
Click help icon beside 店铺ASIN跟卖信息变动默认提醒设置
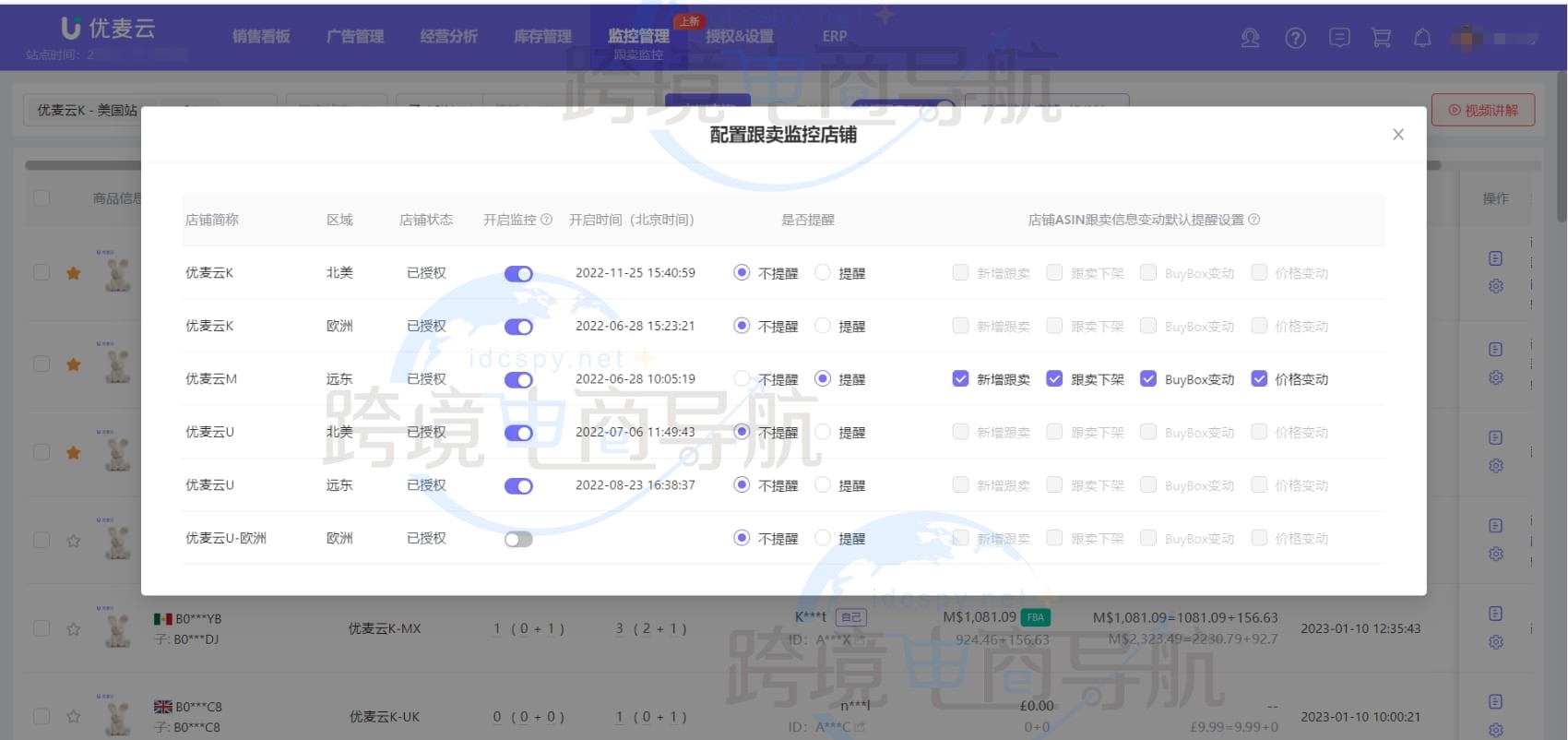pos(1253,220)
